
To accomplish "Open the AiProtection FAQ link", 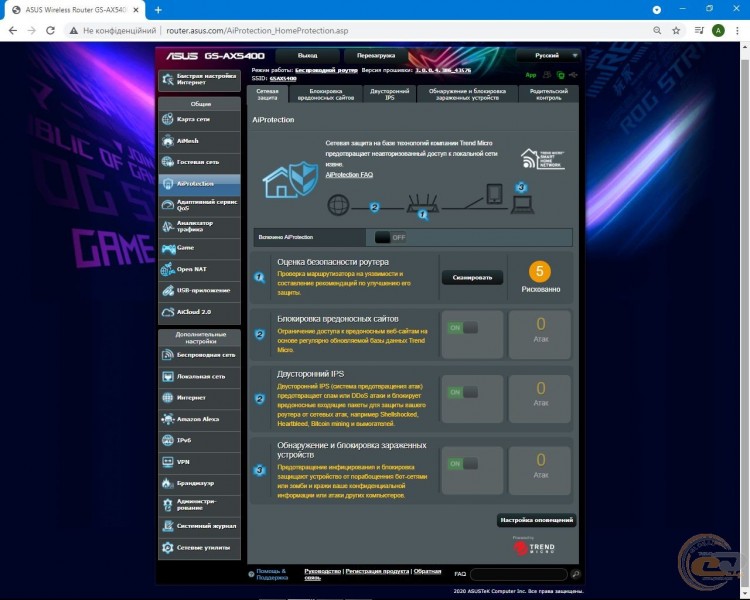I will pos(349,175).
